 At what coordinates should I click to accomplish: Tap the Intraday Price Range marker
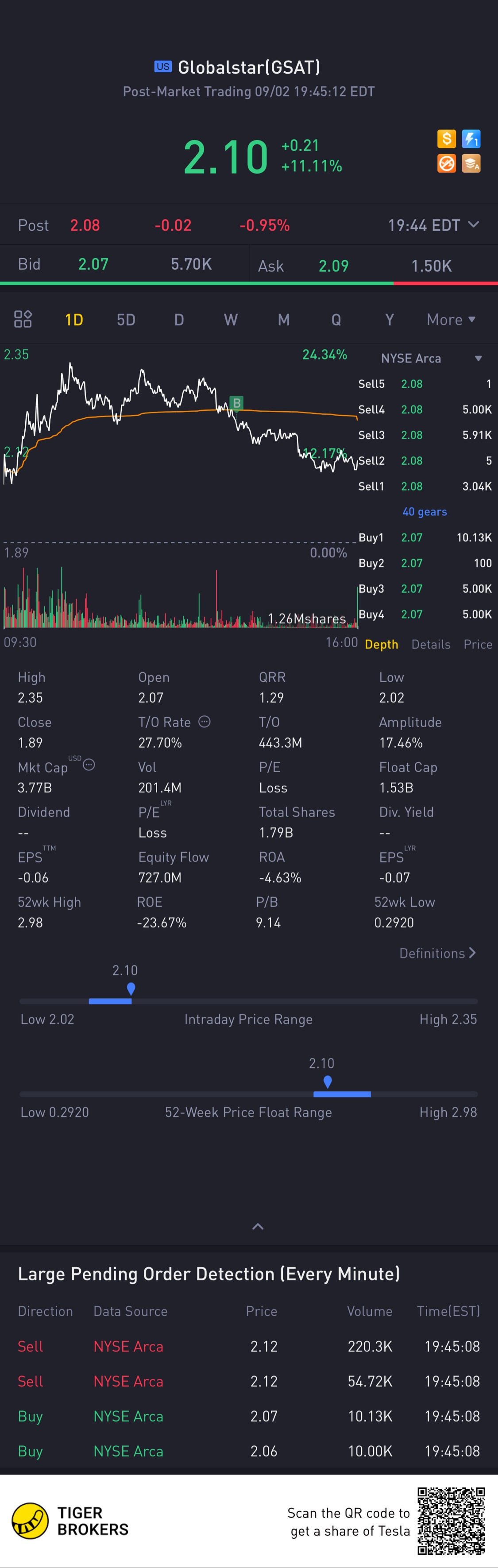(131, 989)
